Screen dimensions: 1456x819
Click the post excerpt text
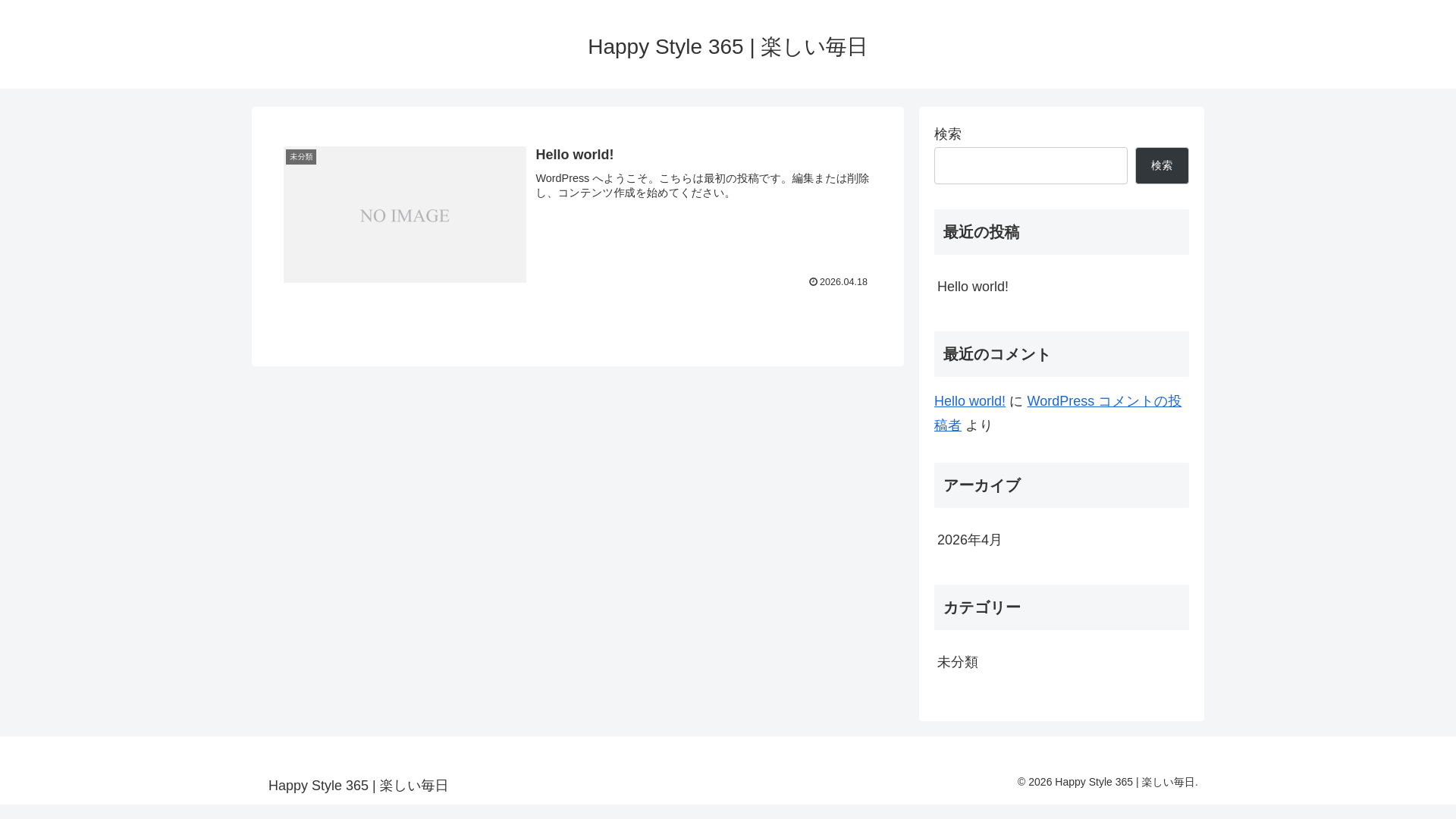pyautogui.click(x=701, y=186)
